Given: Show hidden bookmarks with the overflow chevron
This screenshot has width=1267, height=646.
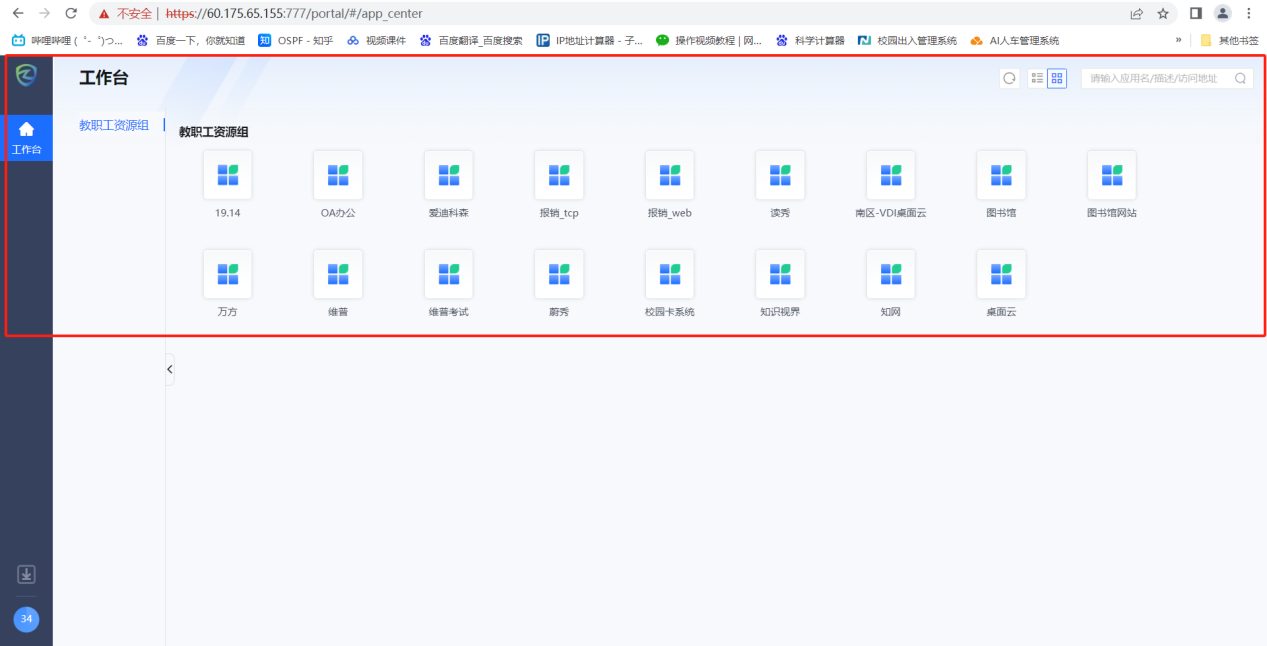Looking at the screenshot, I should tap(1178, 40).
